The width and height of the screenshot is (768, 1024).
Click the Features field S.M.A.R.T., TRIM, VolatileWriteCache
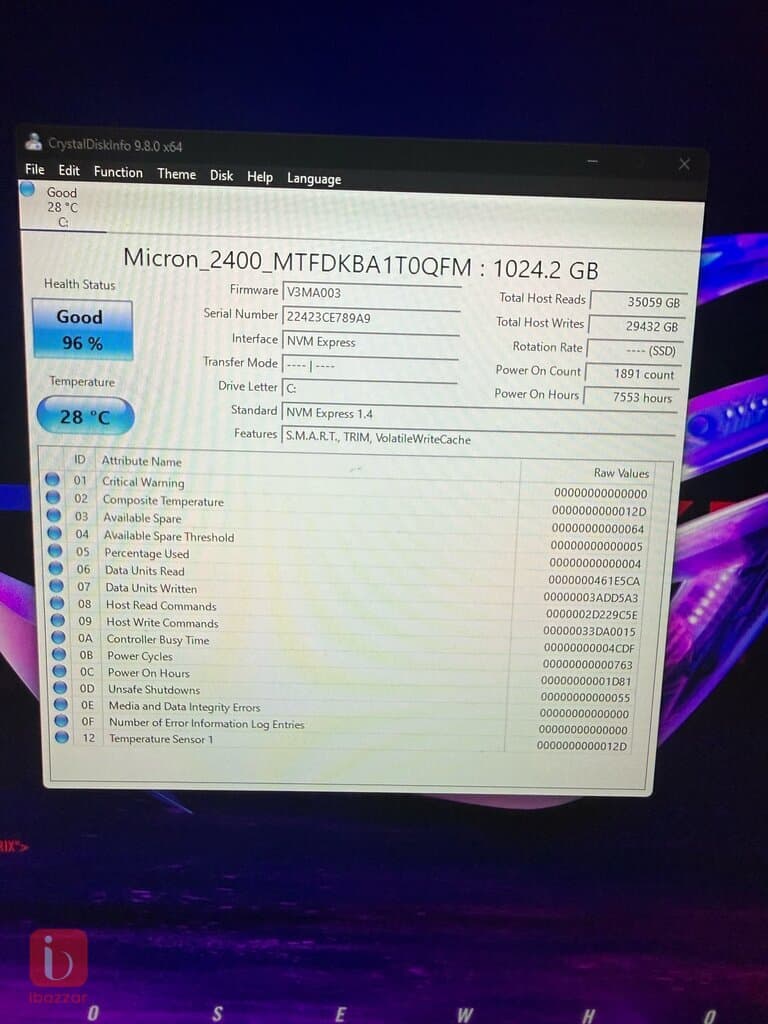(478, 438)
